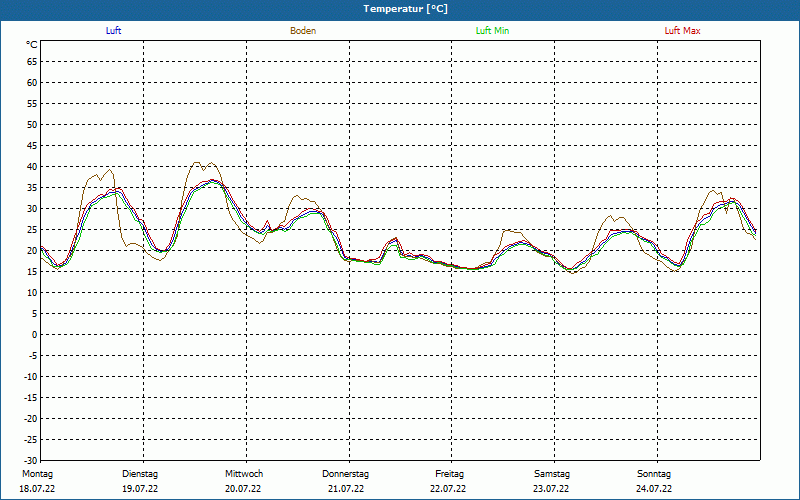Image resolution: width=800 pixels, height=500 pixels.
Task: Select the 'Samstag' day label
Action: tap(552, 474)
